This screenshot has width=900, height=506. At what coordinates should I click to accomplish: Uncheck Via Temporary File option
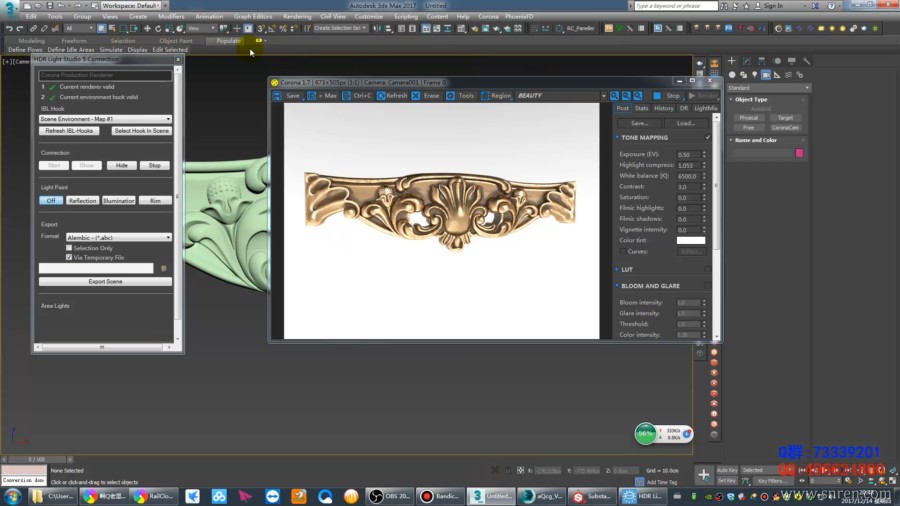coord(69,258)
